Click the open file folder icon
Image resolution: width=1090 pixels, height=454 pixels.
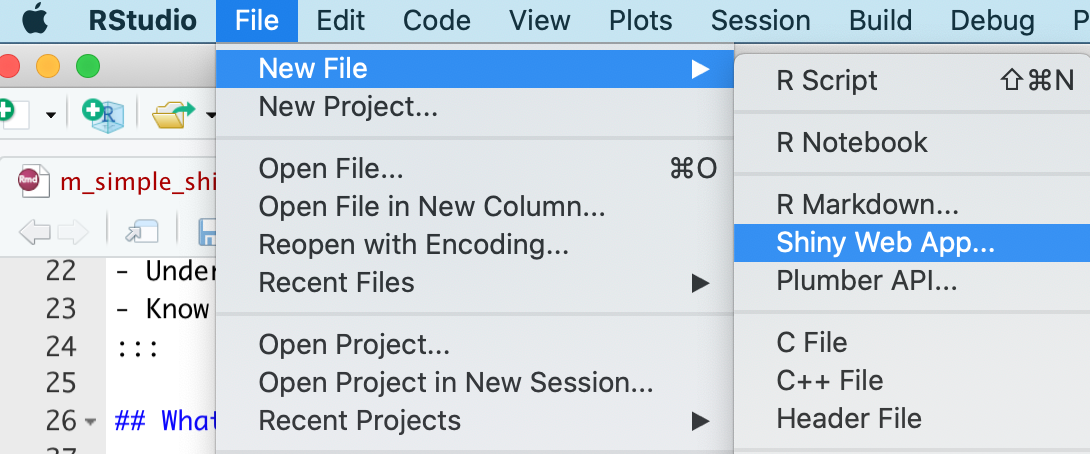172,115
